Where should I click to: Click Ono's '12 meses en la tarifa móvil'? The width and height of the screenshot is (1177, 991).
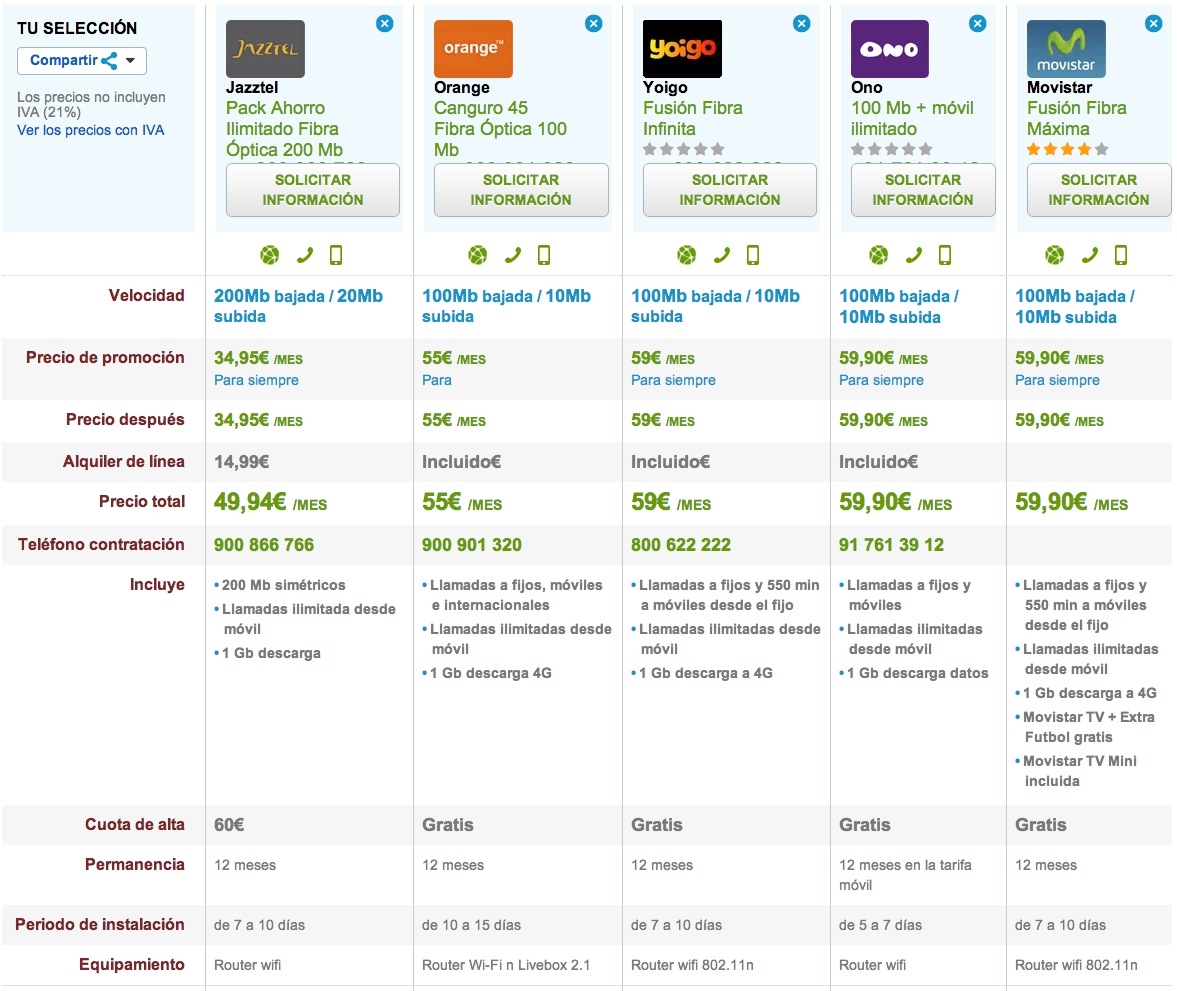pos(905,875)
